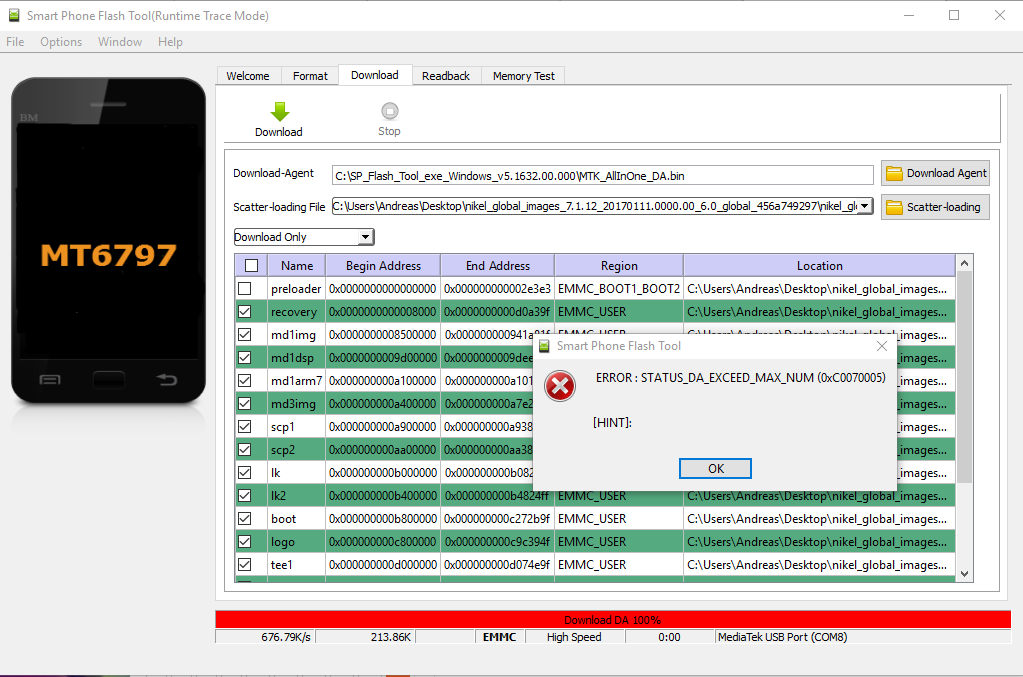1023x677 pixels.
Task: Click the phone's home button graphic
Action: pyautogui.click(x=107, y=379)
